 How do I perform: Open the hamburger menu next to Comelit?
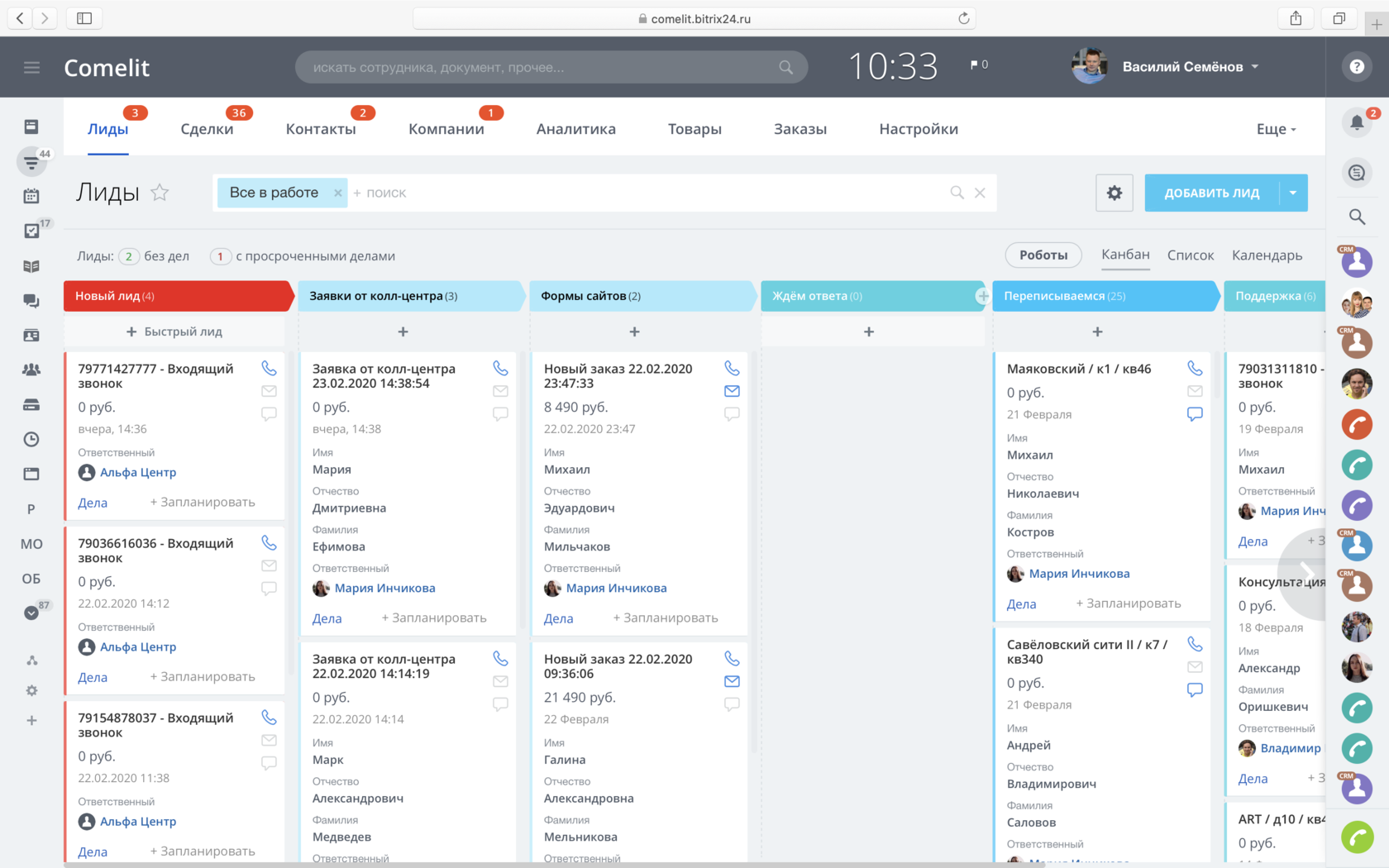(31, 68)
